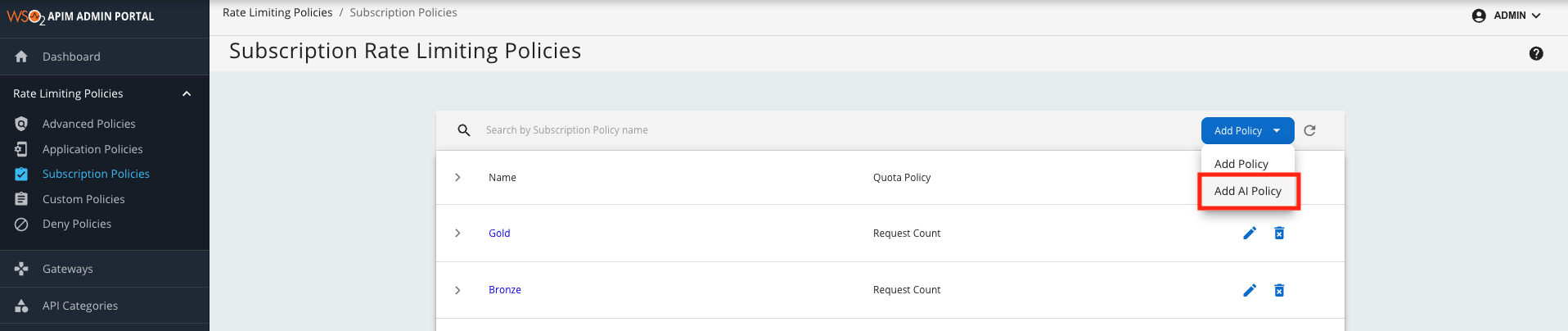Viewport: 1568px width, 331px height.
Task: Click the Dashboard home icon
Action: 21,57
